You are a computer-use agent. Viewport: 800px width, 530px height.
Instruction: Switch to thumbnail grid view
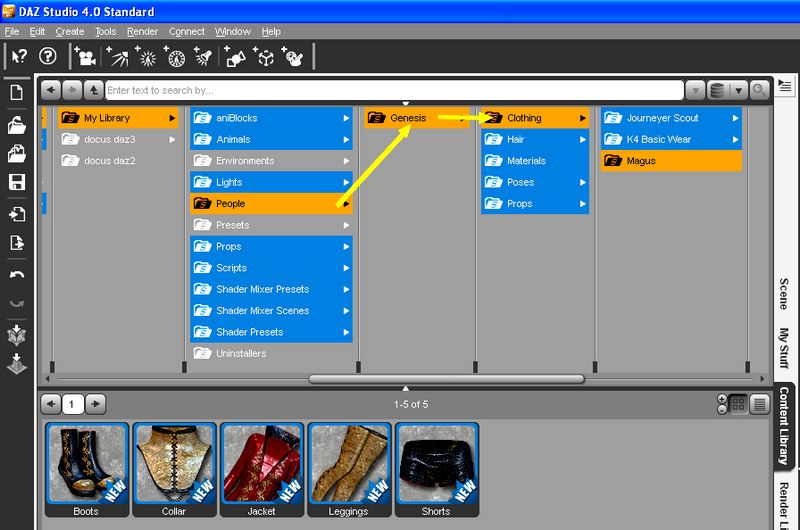pos(738,405)
